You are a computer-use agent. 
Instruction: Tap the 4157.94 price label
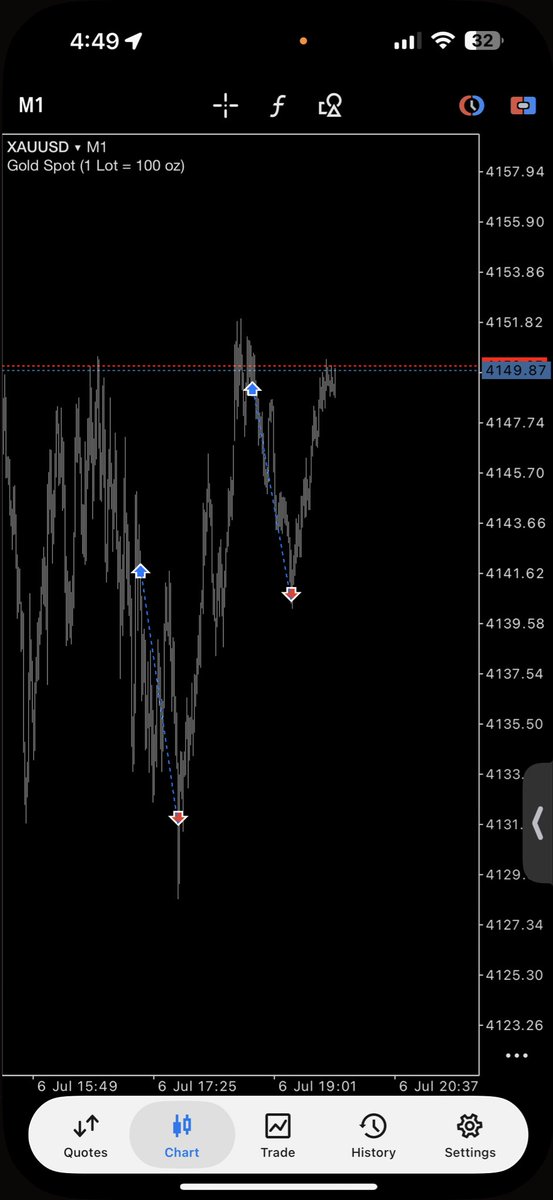[x=514, y=171]
